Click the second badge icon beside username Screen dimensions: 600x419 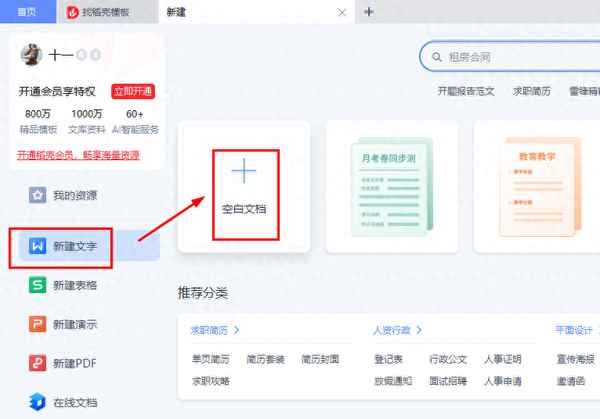click(95, 55)
